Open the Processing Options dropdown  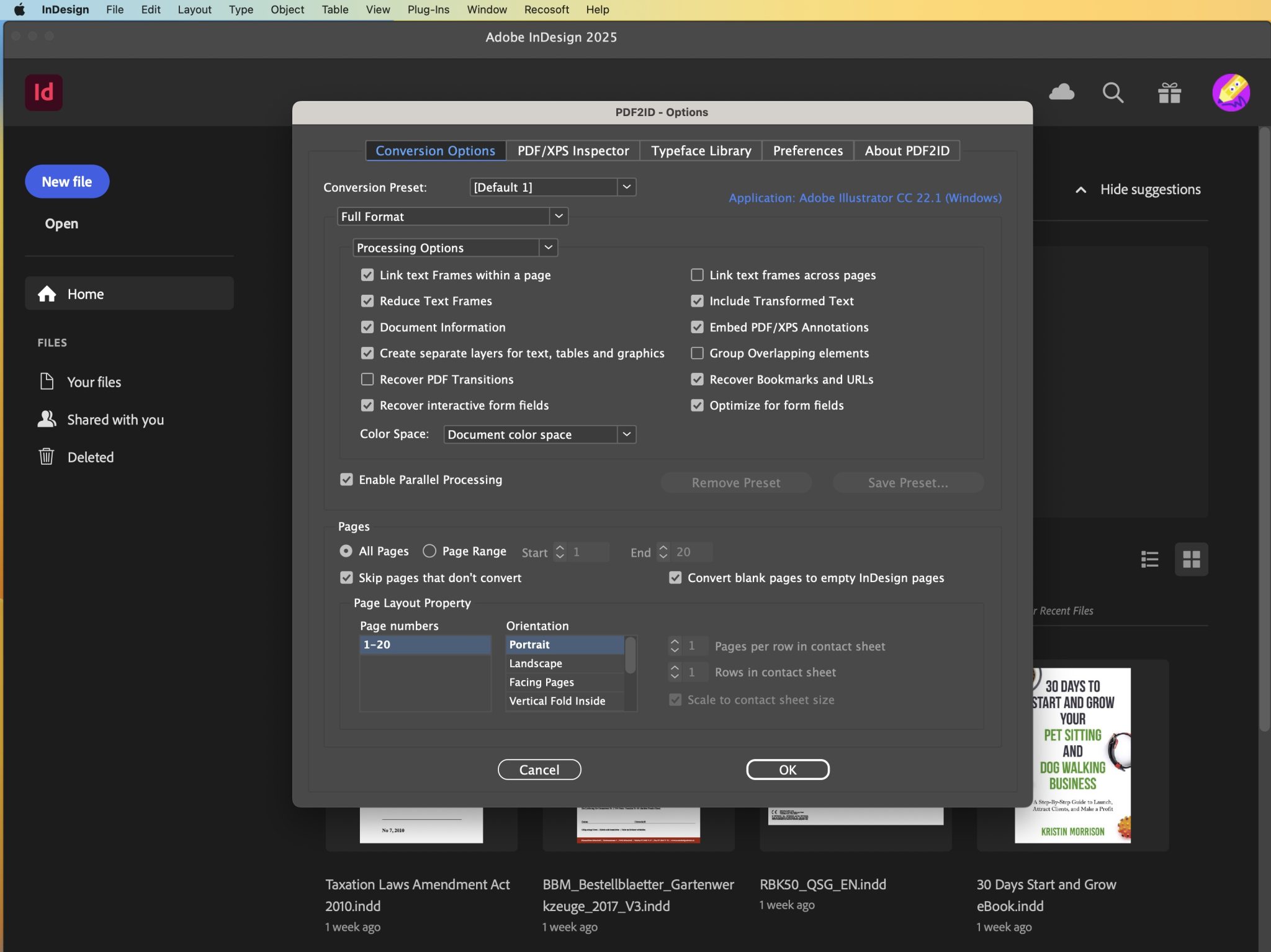tap(547, 248)
